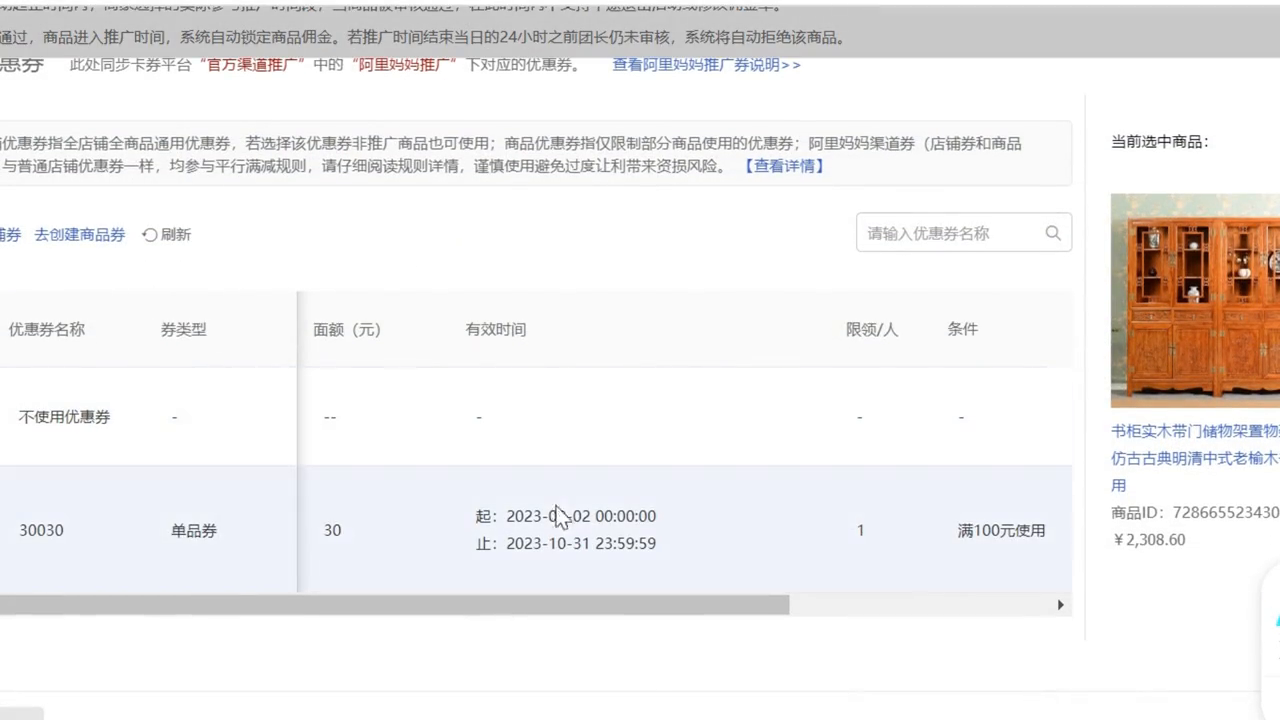Click the 券类型 column header
The image size is (1280, 720).
pos(184,330)
